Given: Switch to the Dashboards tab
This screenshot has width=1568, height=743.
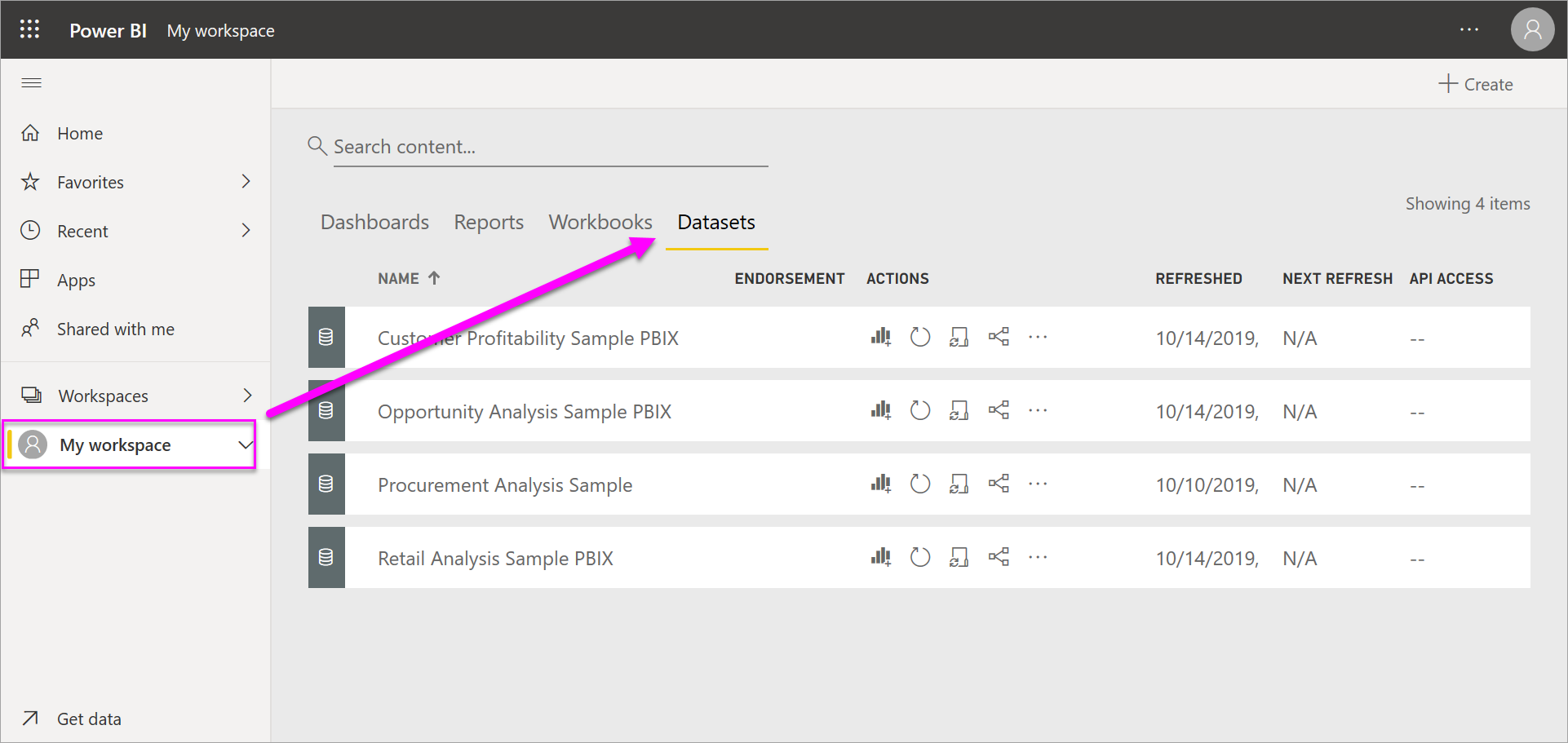Looking at the screenshot, I should coord(374,222).
